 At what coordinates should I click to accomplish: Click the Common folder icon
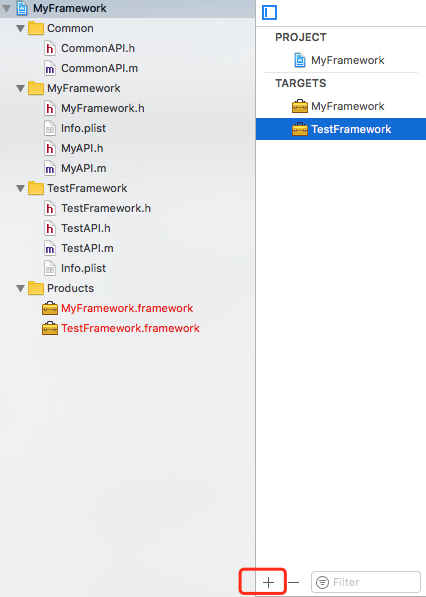click(36, 29)
